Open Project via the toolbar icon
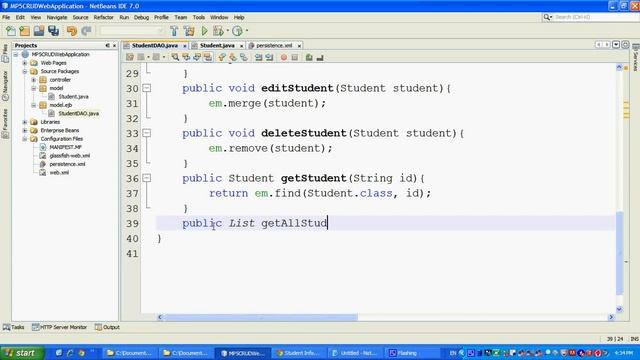This screenshot has width=640, height=360. (x=39, y=31)
